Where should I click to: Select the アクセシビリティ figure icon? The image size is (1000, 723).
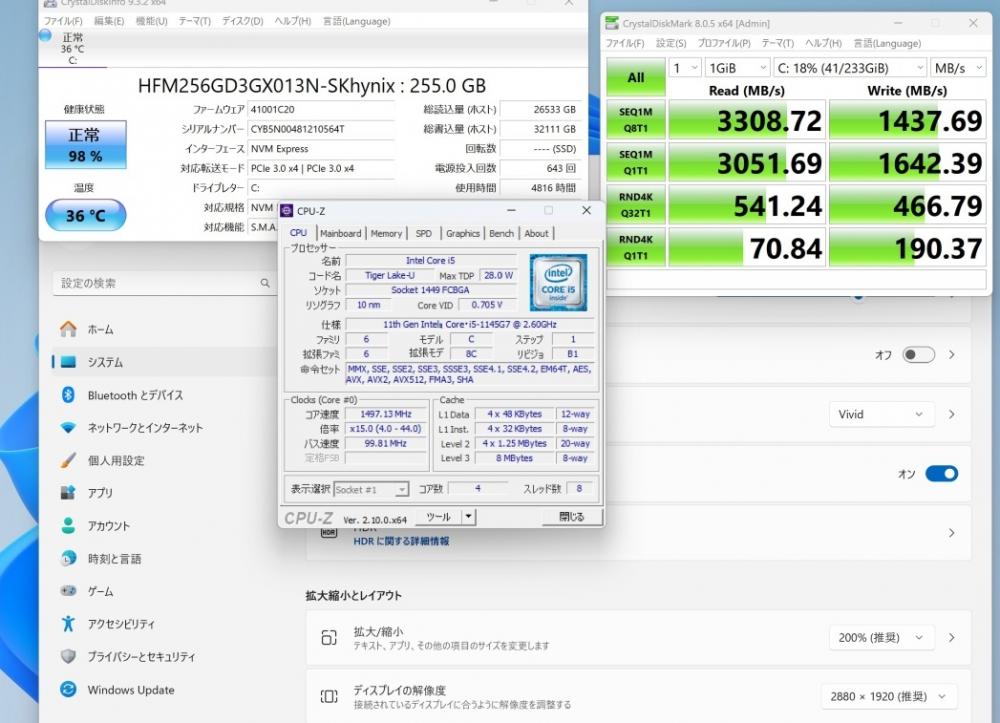68,624
